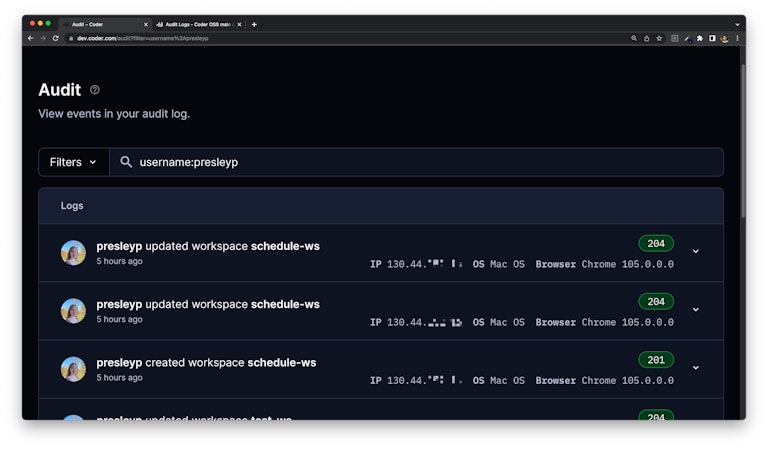Expand the created workspace schedule-ws log entry
Screen dimensions: 768x449
click(696, 367)
